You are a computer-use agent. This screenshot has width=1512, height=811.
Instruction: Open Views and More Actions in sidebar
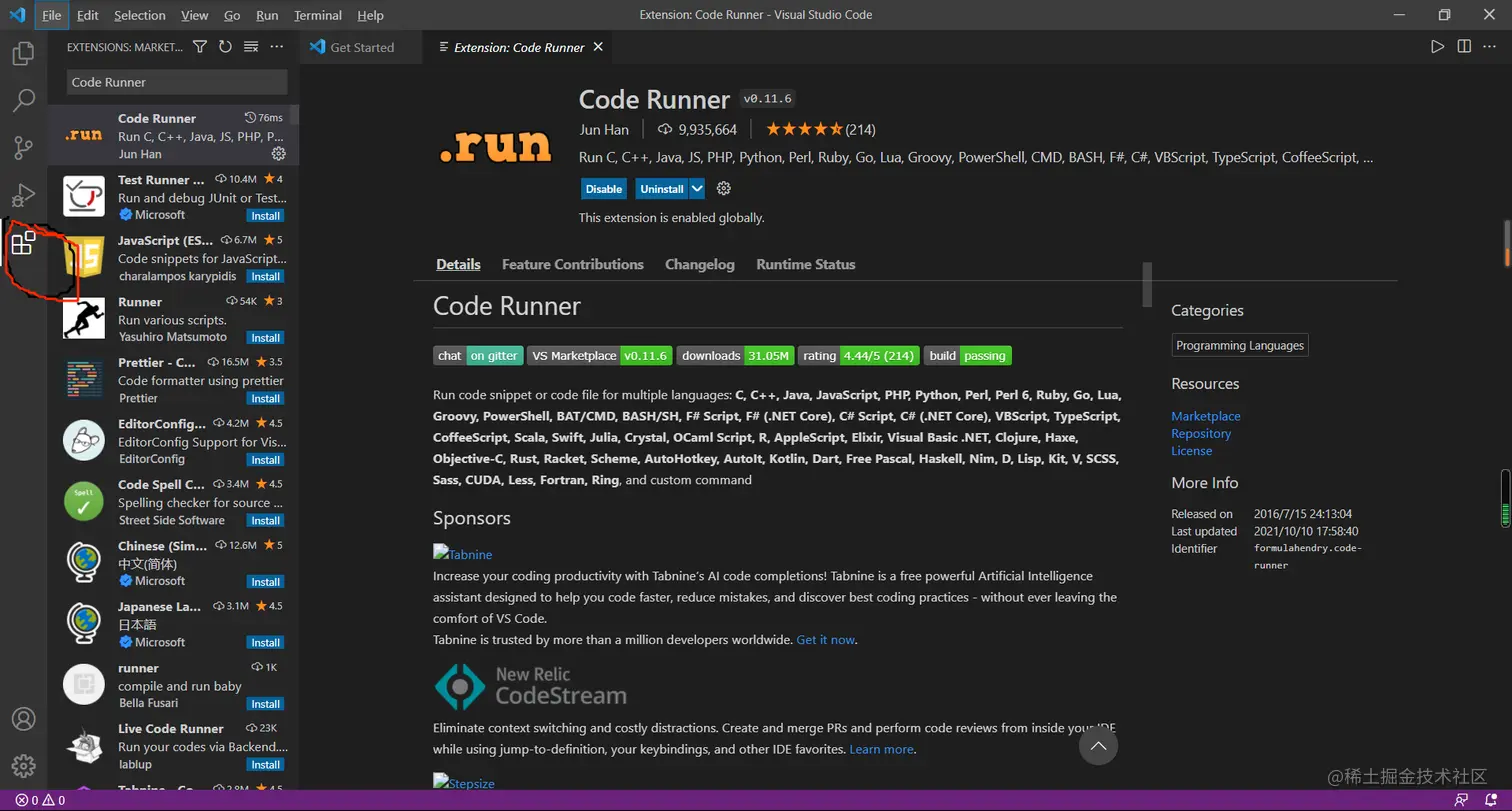click(x=277, y=47)
